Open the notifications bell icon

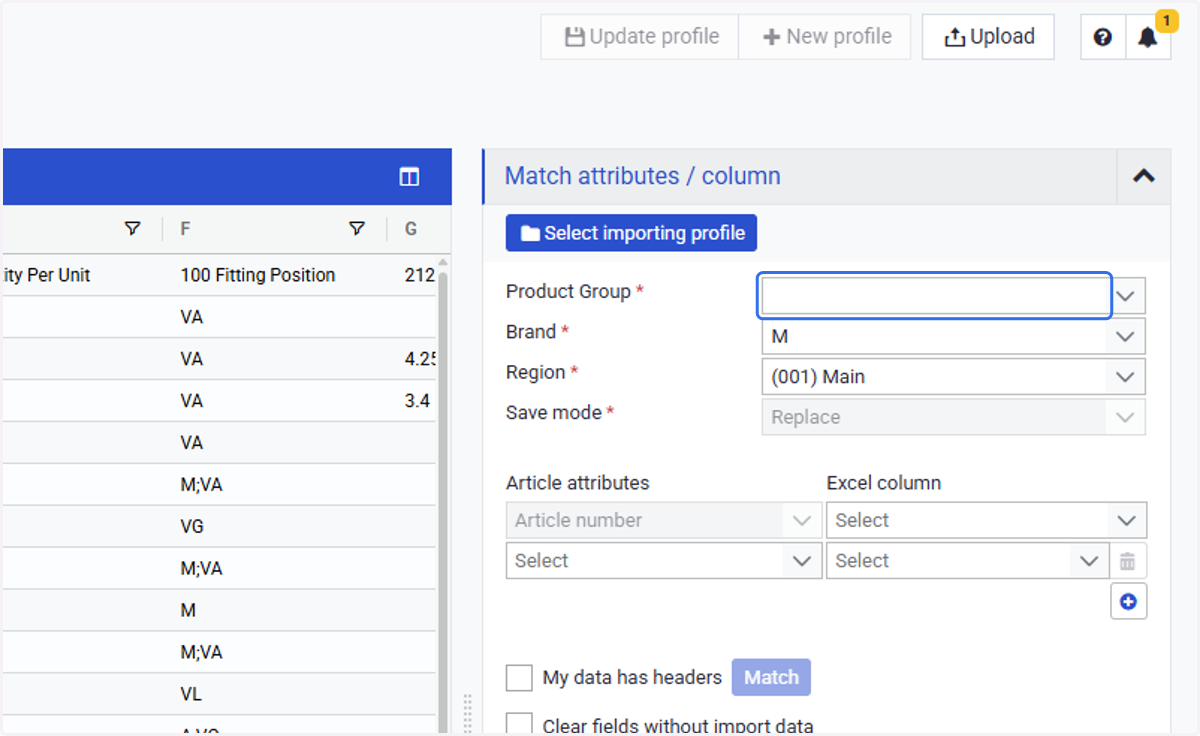click(x=1148, y=37)
